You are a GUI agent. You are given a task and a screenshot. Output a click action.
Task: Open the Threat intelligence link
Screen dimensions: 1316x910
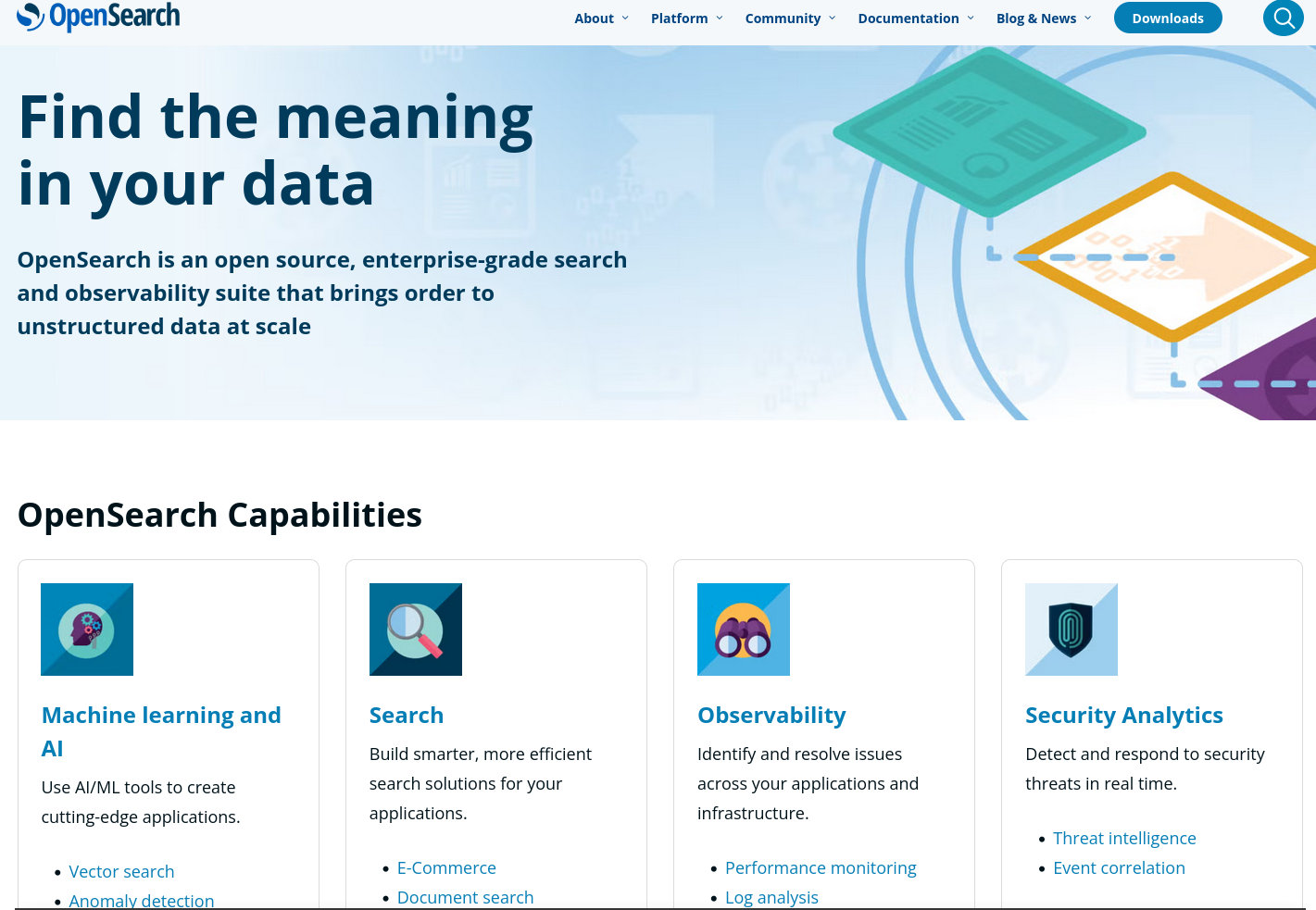(x=1124, y=838)
